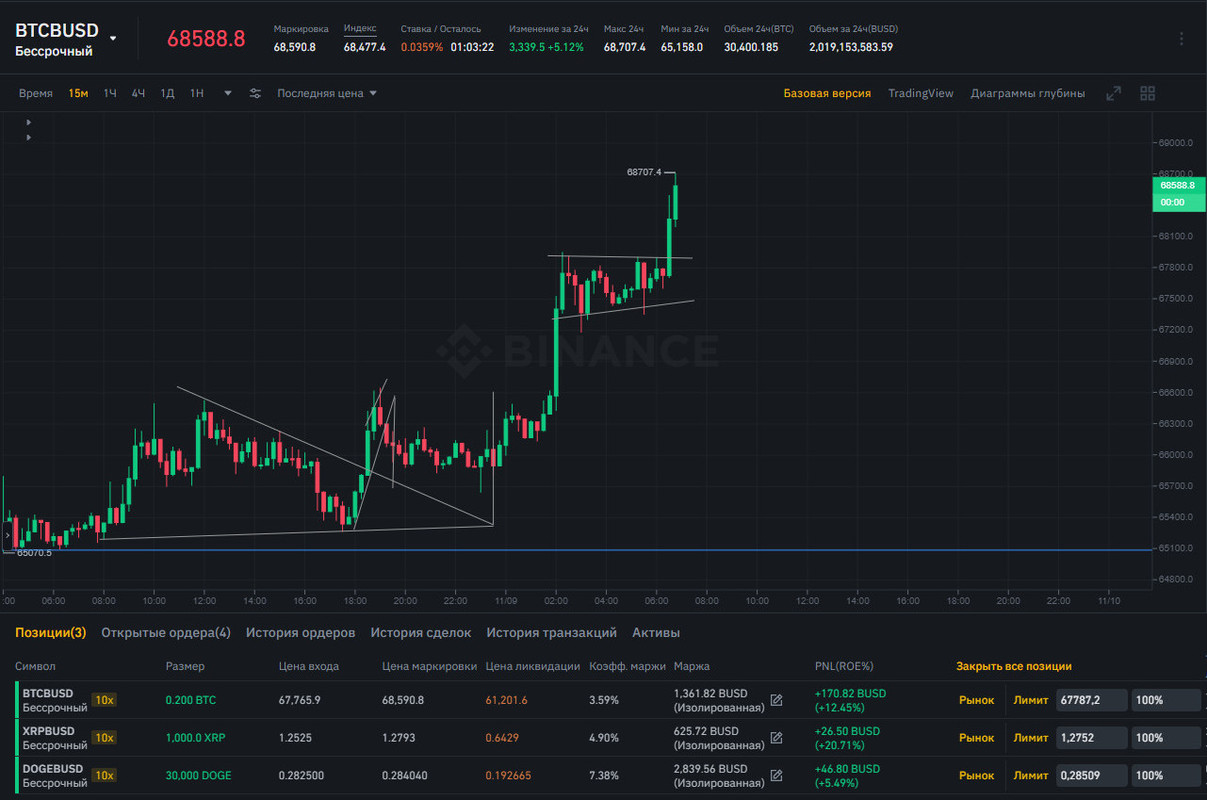Open the Открытые ордера(4) tab
This screenshot has height=800, width=1207.
(x=166, y=632)
